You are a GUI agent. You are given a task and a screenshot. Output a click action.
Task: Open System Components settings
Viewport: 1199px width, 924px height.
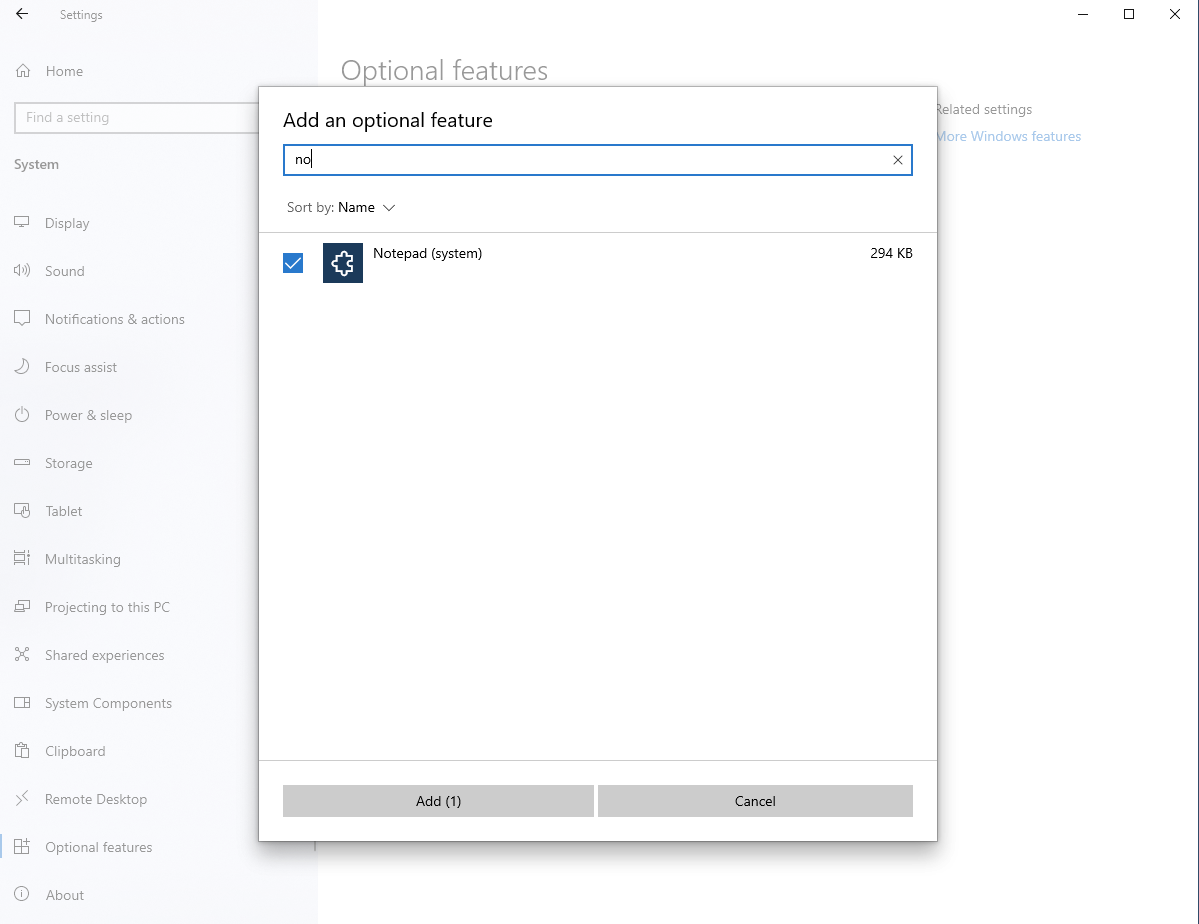tap(109, 704)
